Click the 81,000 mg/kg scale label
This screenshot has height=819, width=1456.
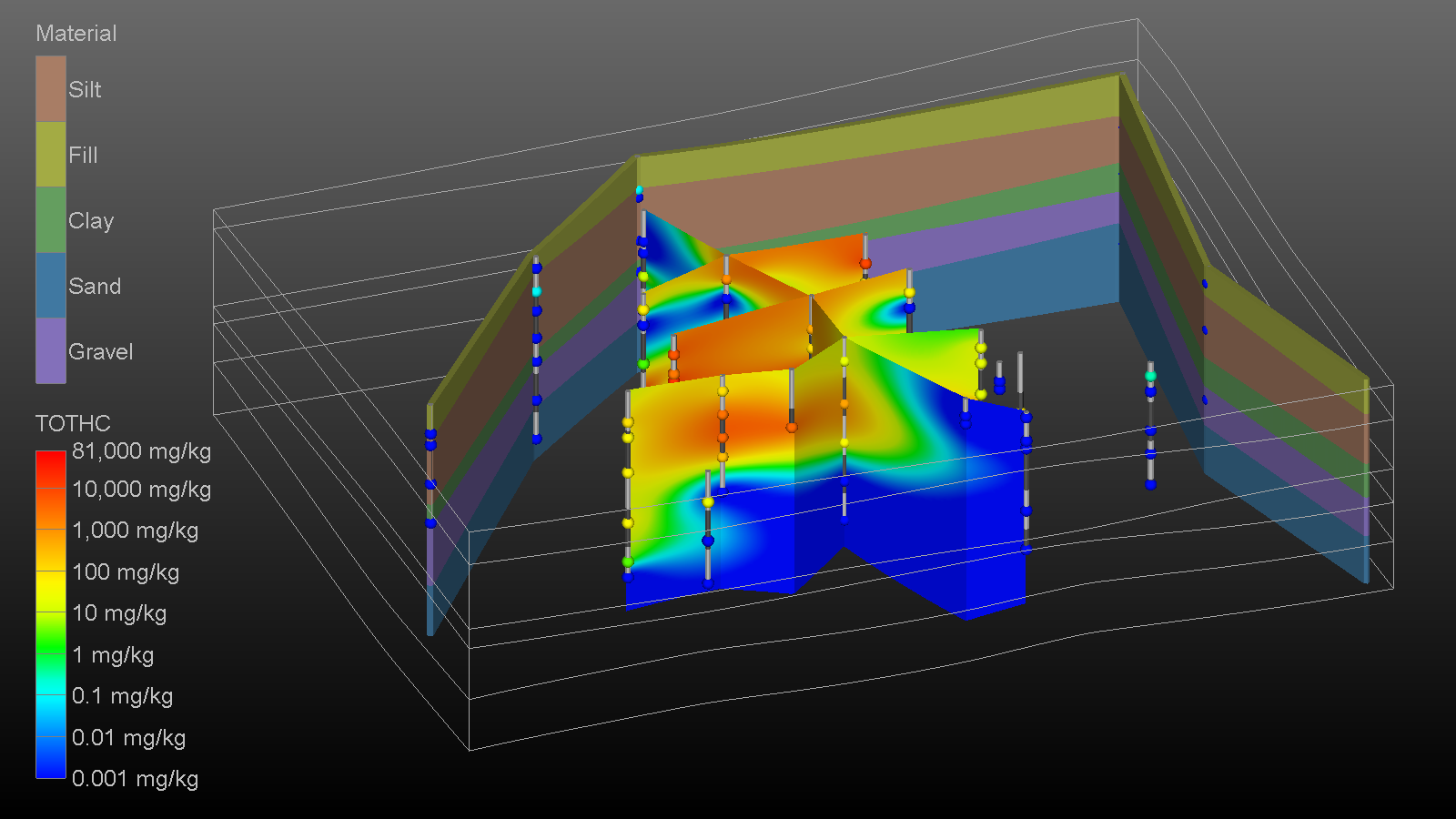click(141, 451)
